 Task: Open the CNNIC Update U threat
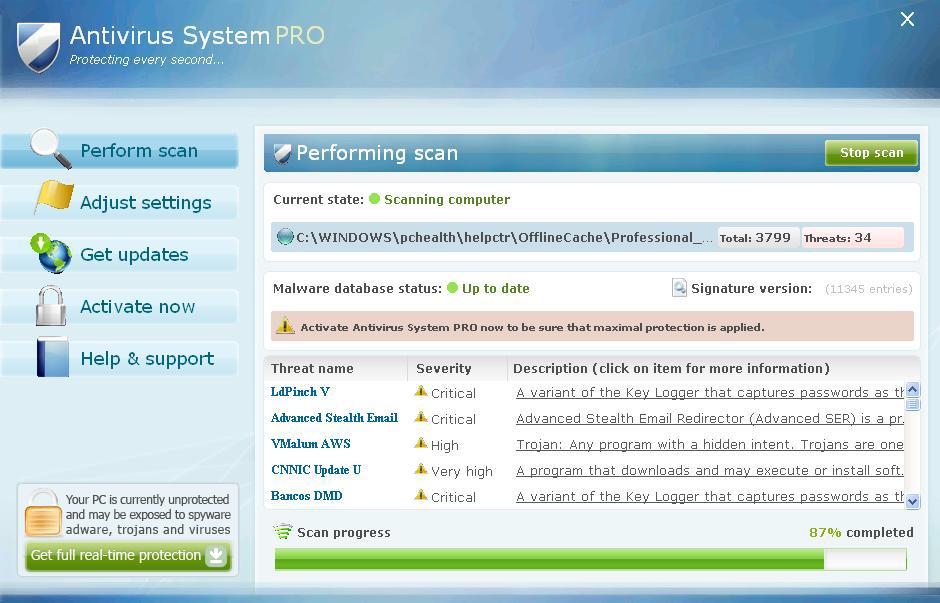point(316,470)
